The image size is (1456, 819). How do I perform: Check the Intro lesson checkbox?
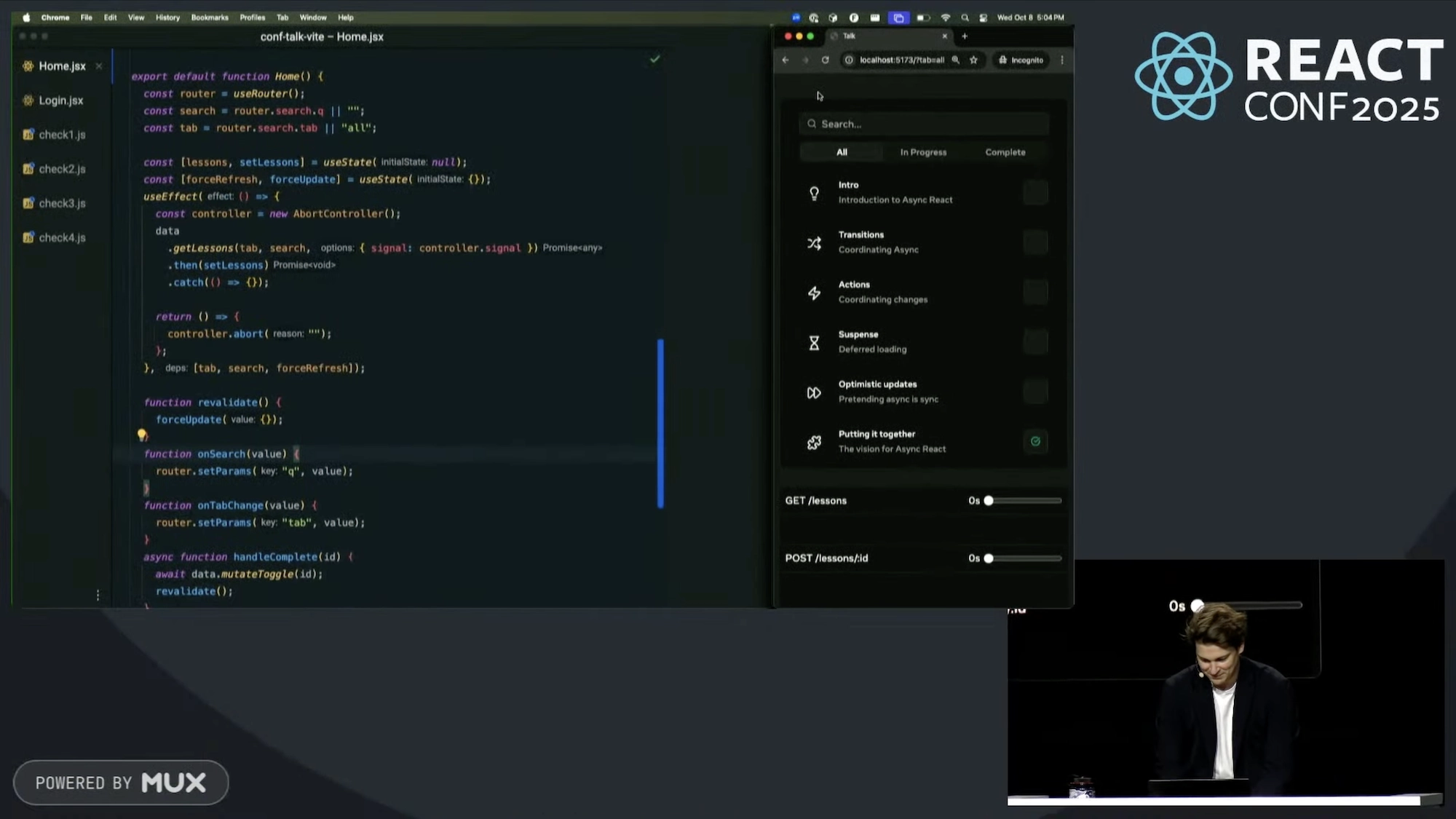coord(1034,193)
